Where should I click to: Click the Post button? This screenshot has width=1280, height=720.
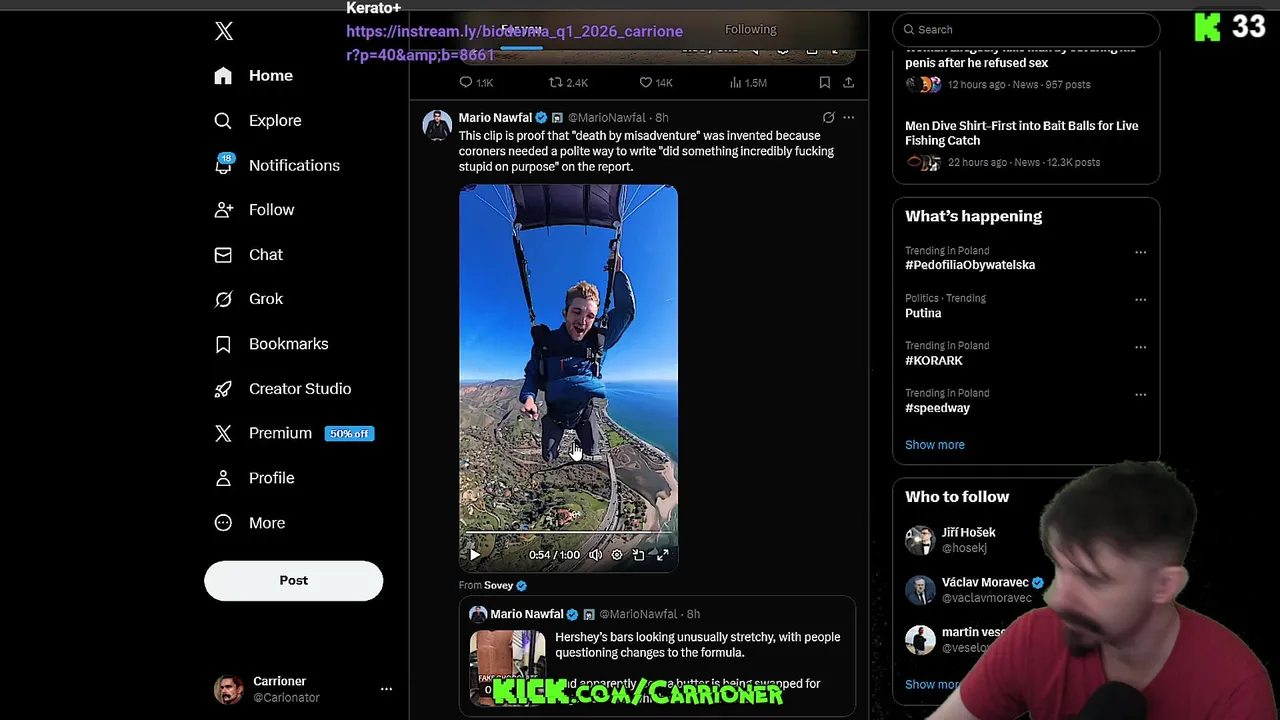[293, 581]
